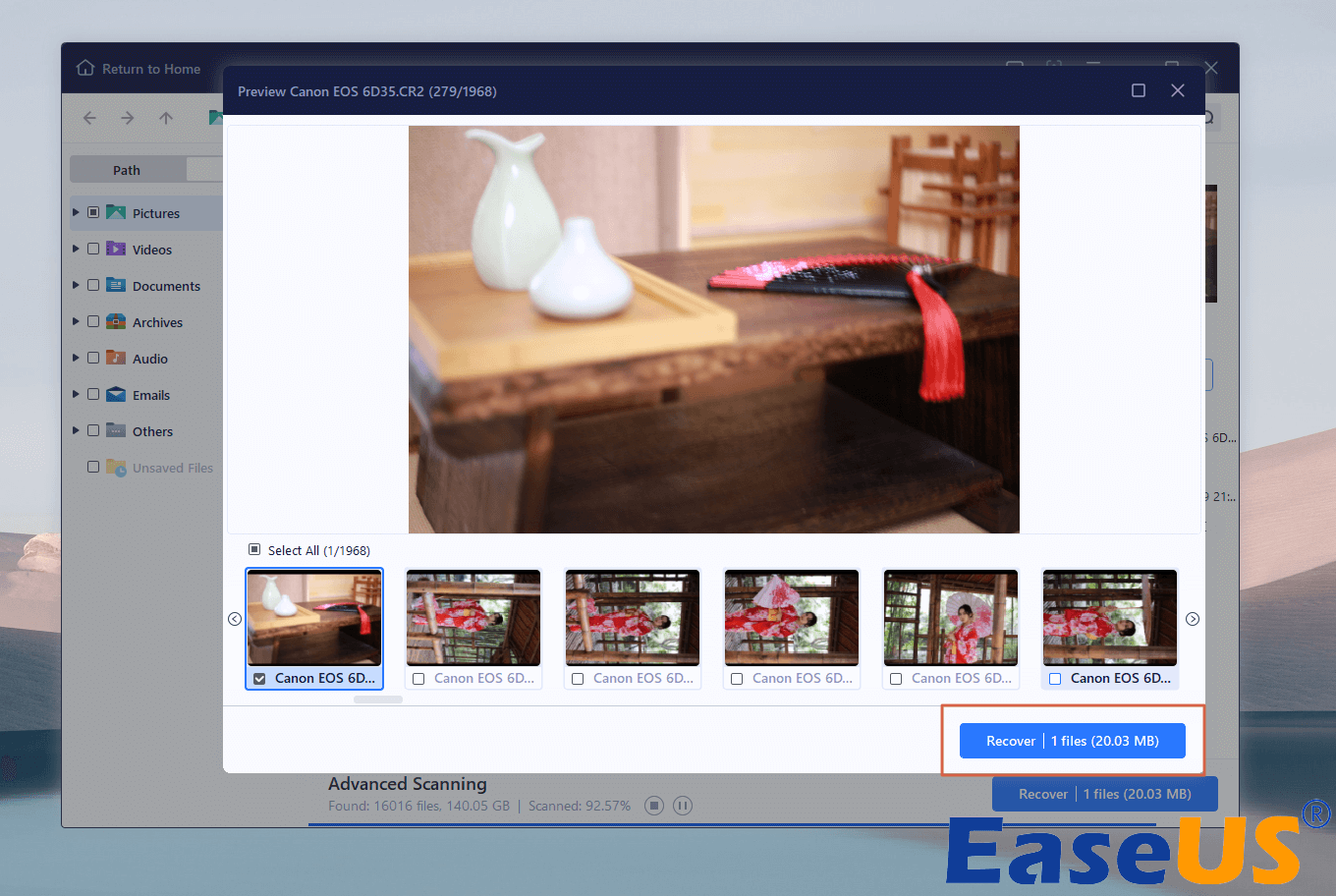
Task: Check the Emails checkbox
Action: point(93,394)
